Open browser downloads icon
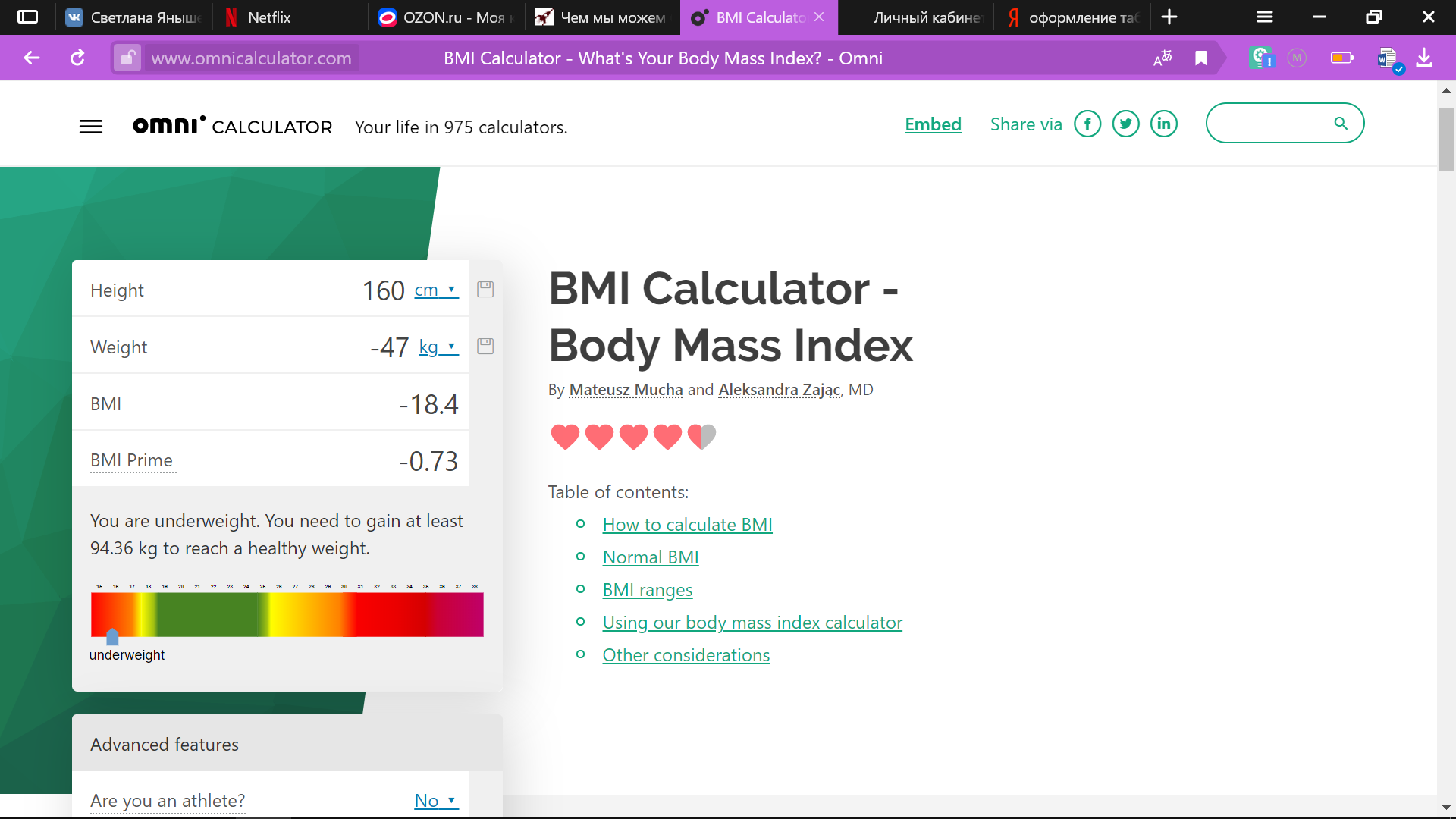This screenshot has width=1456, height=819. click(x=1424, y=58)
